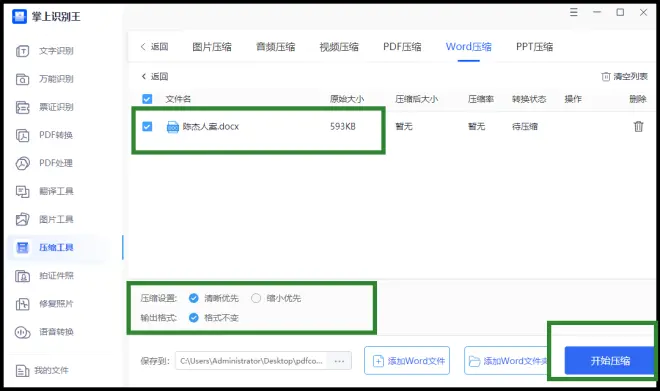The height and width of the screenshot is (391, 660).
Task: Open the hamburger menu in the title bar
Action: [573, 12]
